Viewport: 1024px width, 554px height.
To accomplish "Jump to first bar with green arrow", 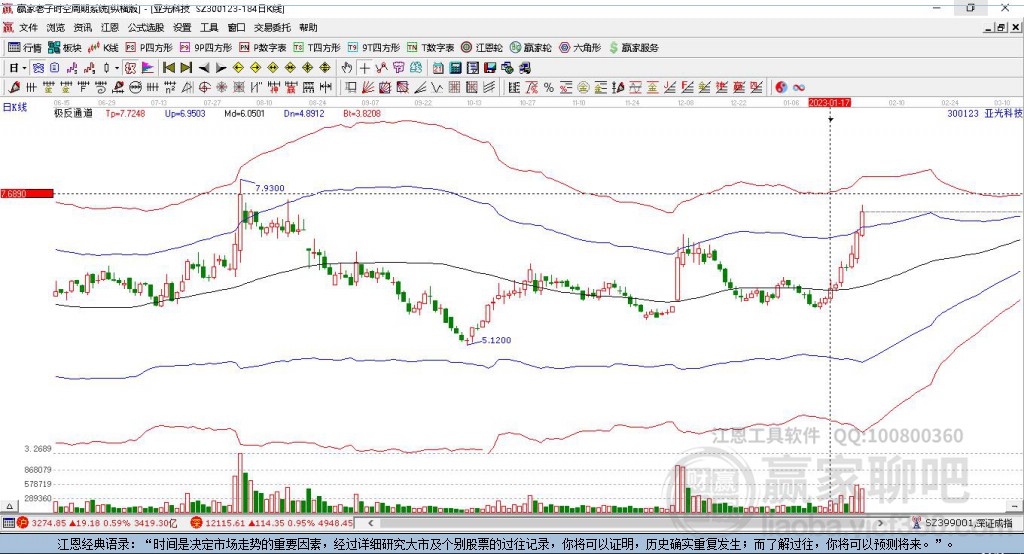I will click(167, 68).
